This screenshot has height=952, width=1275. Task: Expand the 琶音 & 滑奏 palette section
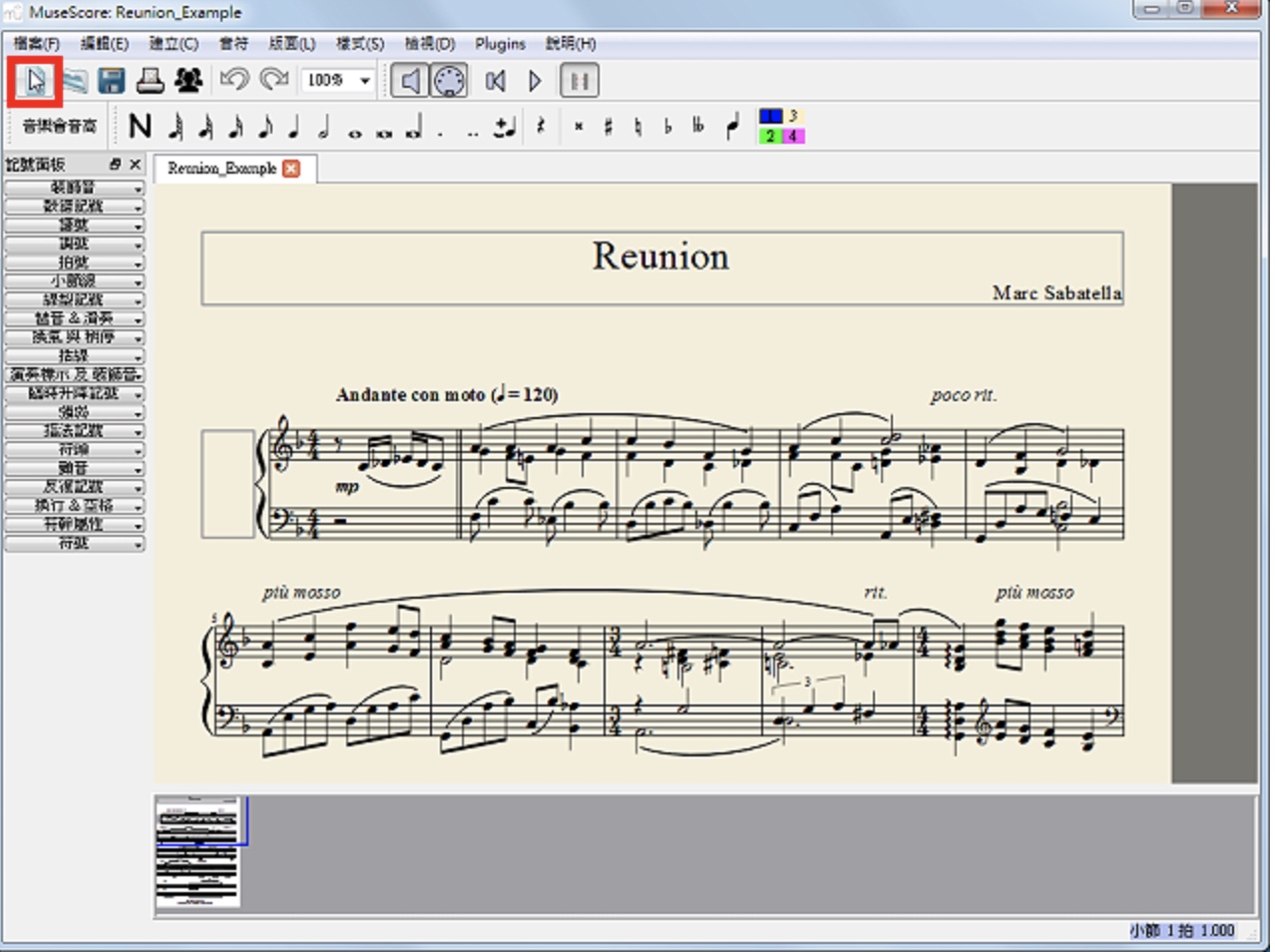click(75, 318)
